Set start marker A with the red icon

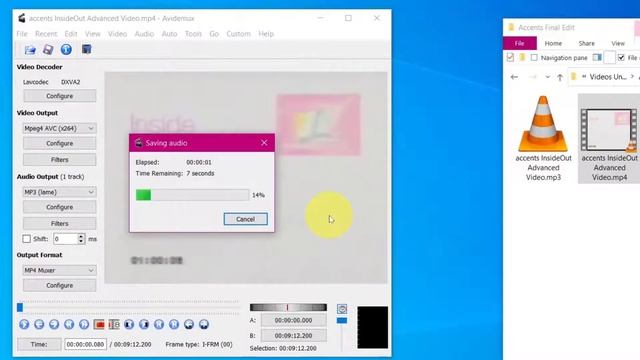pyautogui.click(x=99, y=324)
